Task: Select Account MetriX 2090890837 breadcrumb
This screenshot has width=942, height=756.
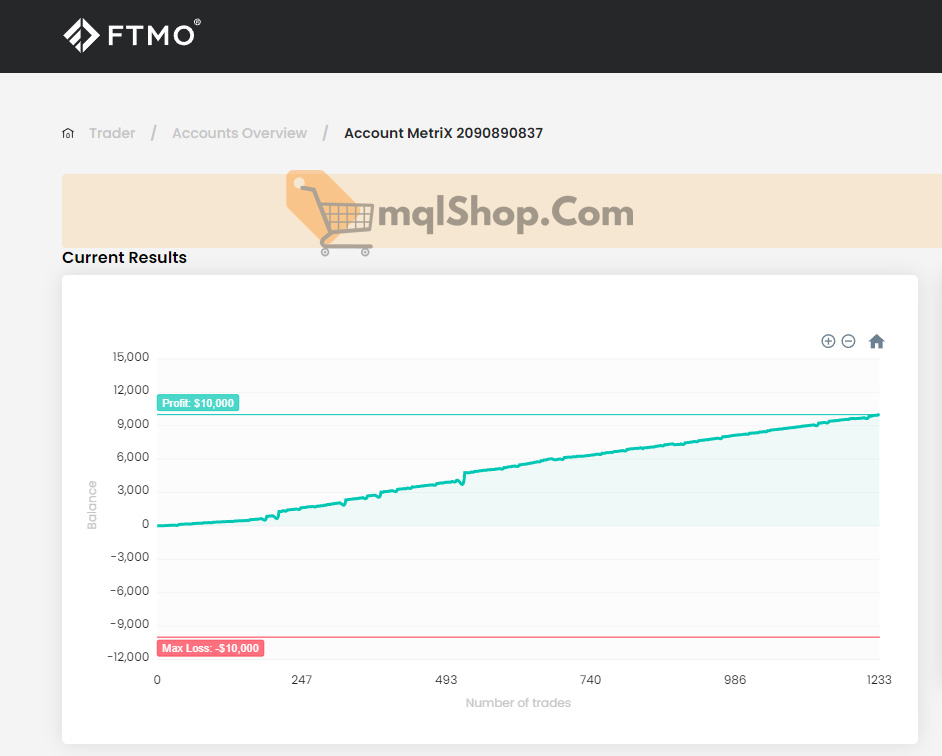Action: 443,133
